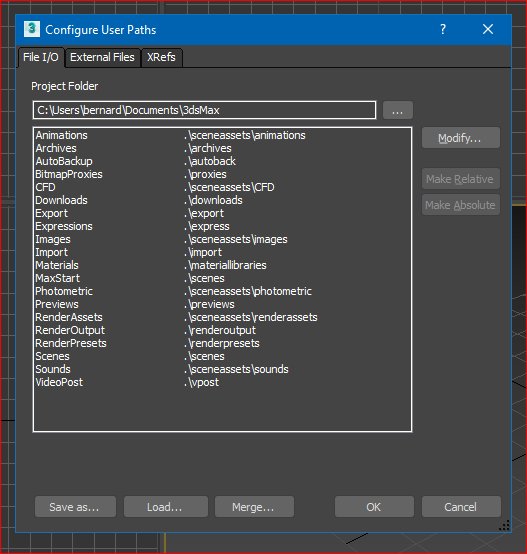
Task: Select the Expressions path row
Action: coord(223,226)
